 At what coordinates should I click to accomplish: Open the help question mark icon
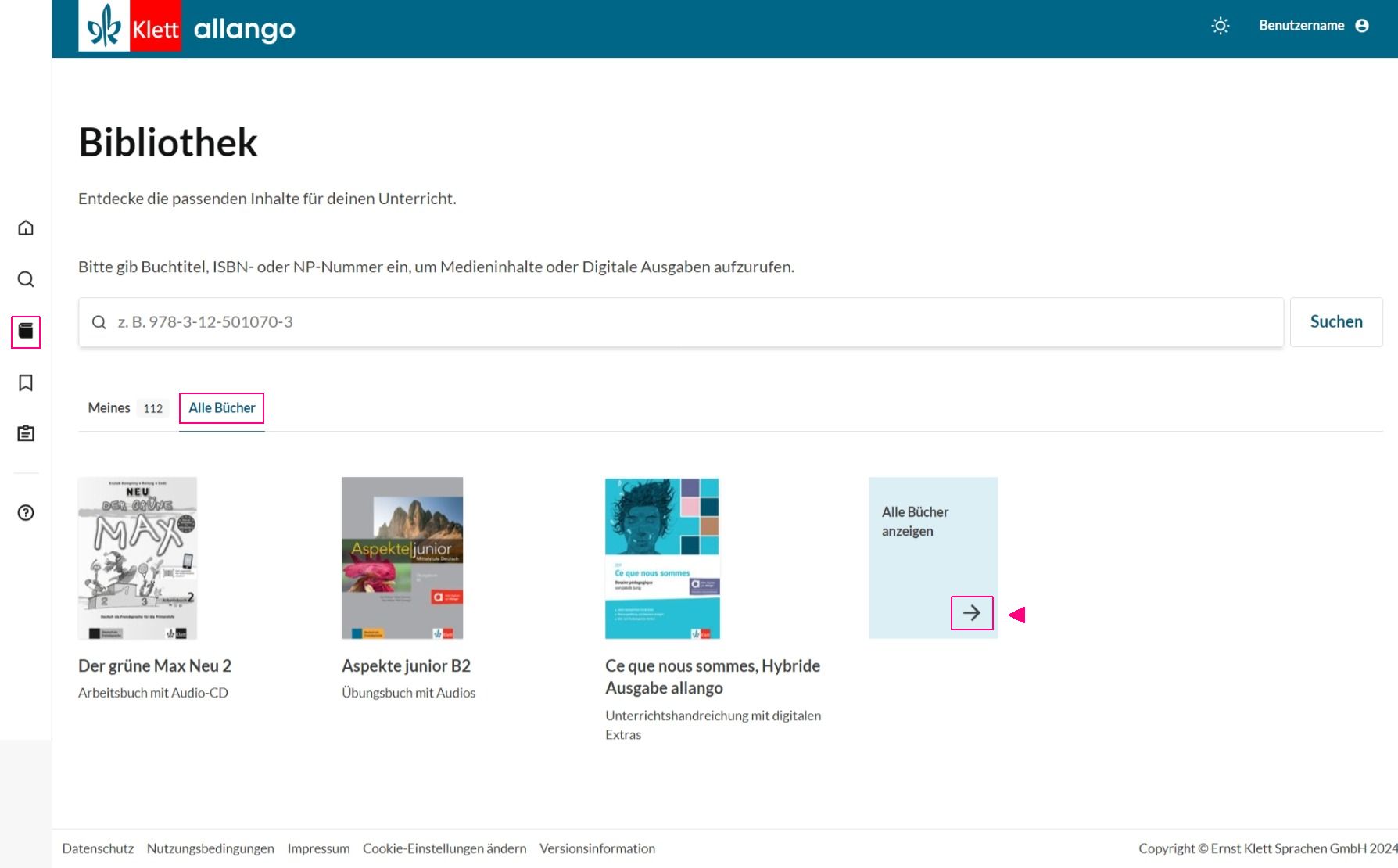click(x=26, y=512)
